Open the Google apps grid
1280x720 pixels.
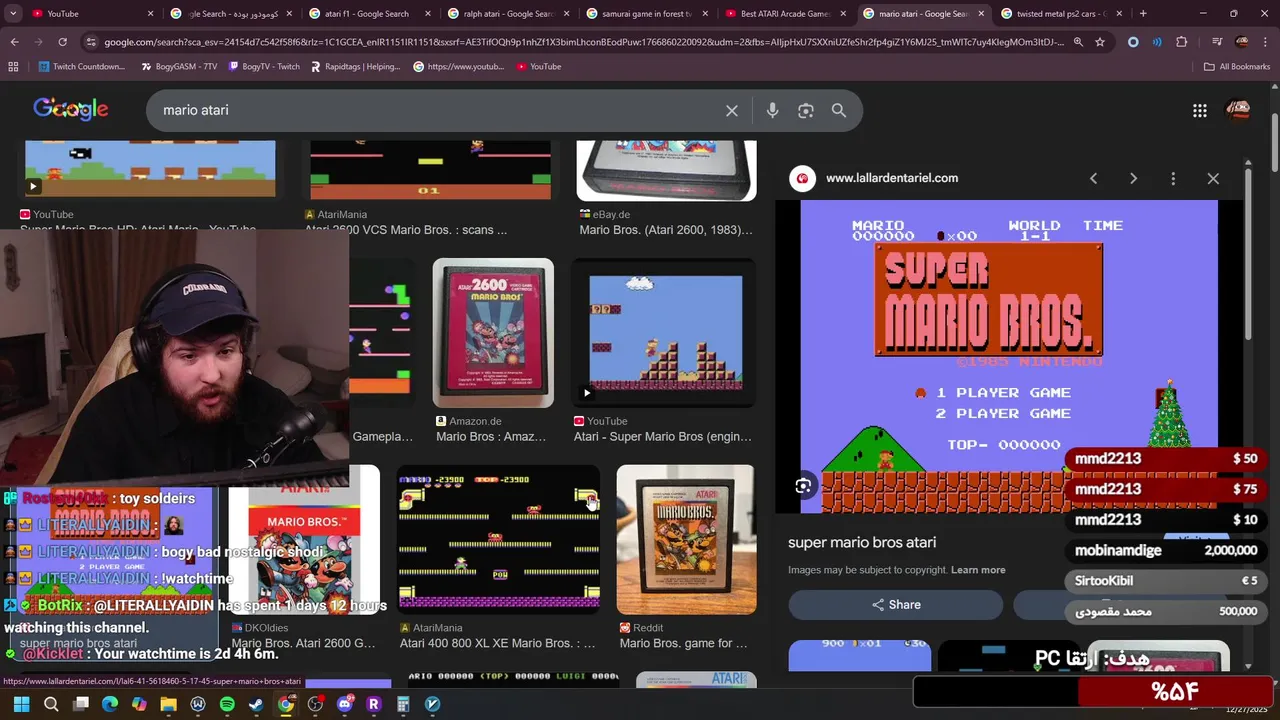[1200, 111]
